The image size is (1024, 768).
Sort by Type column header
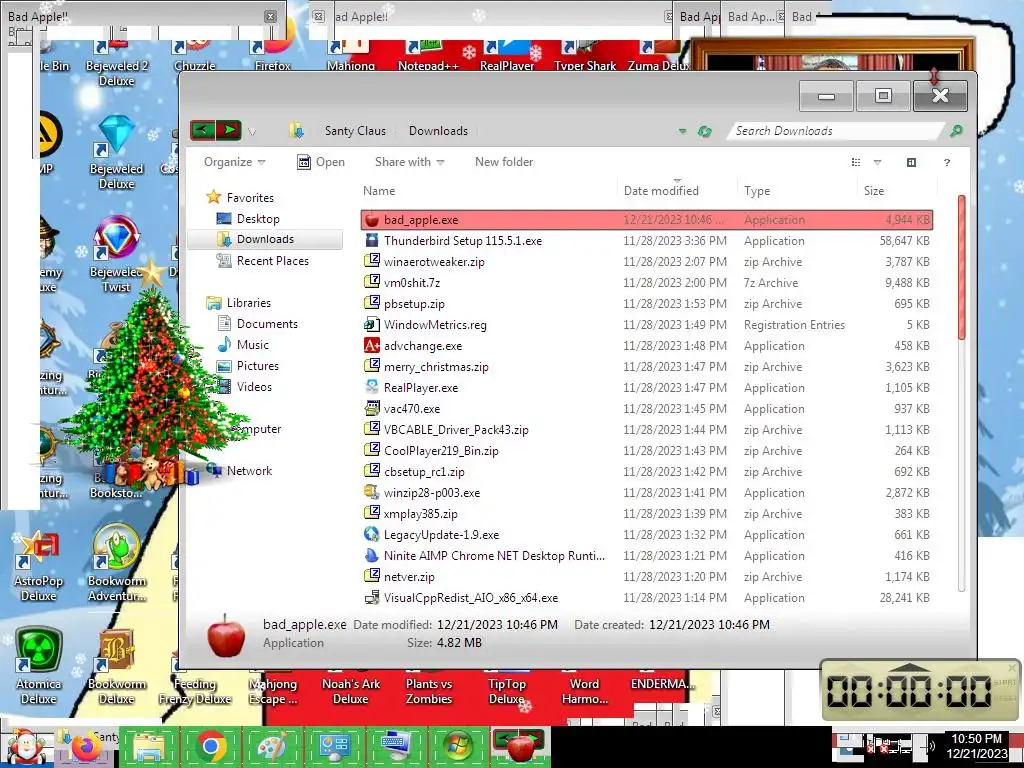pyautogui.click(x=757, y=191)
